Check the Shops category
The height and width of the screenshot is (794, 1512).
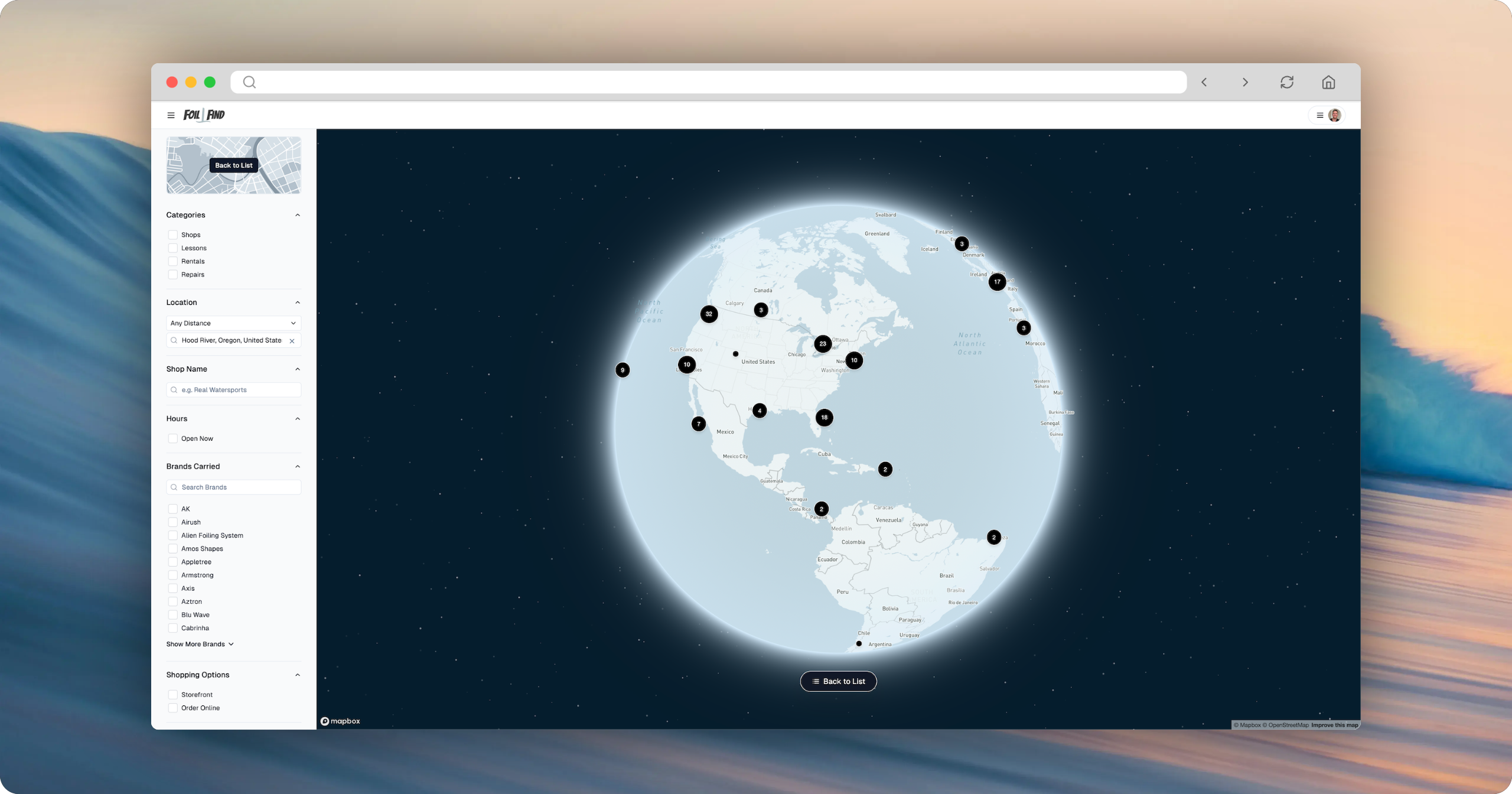pyautogui.click(x=173, y=235)
